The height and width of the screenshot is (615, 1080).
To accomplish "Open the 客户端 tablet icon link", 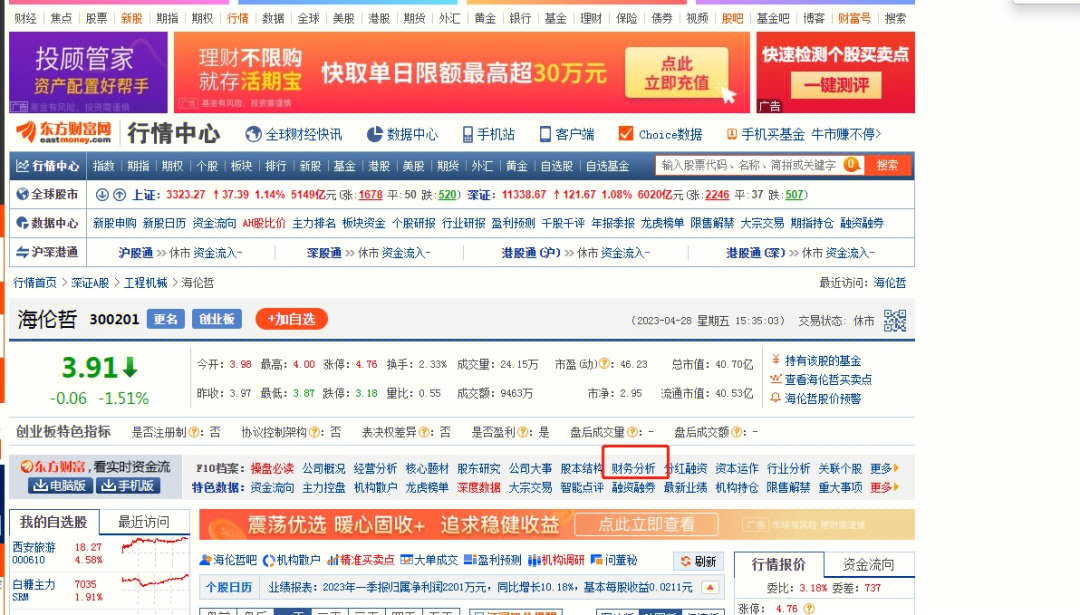I will [545, 134].
